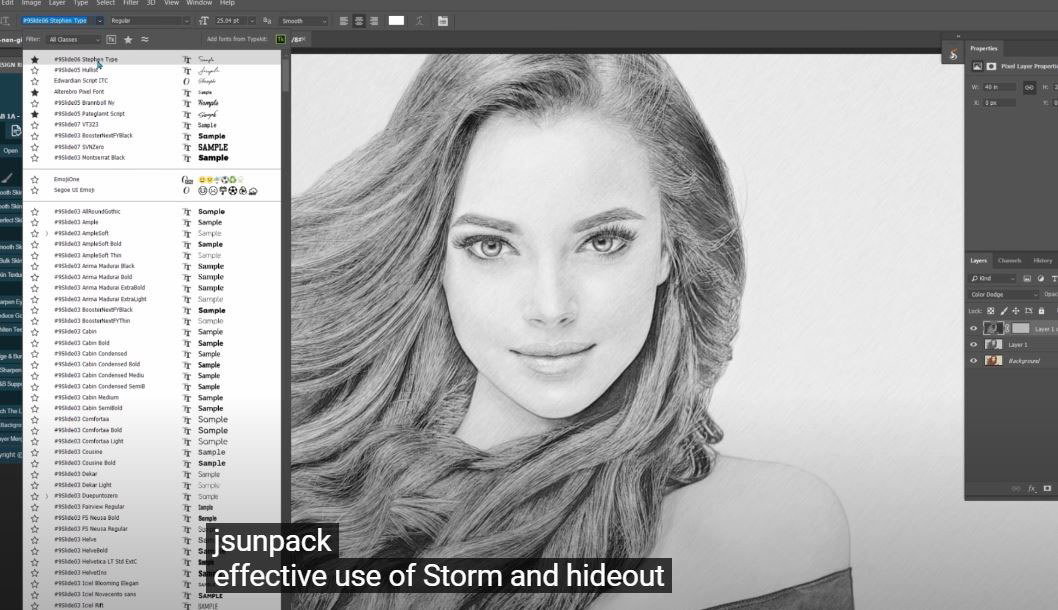Open the Color Dodge blend mode dropdown

[1004, 295]
